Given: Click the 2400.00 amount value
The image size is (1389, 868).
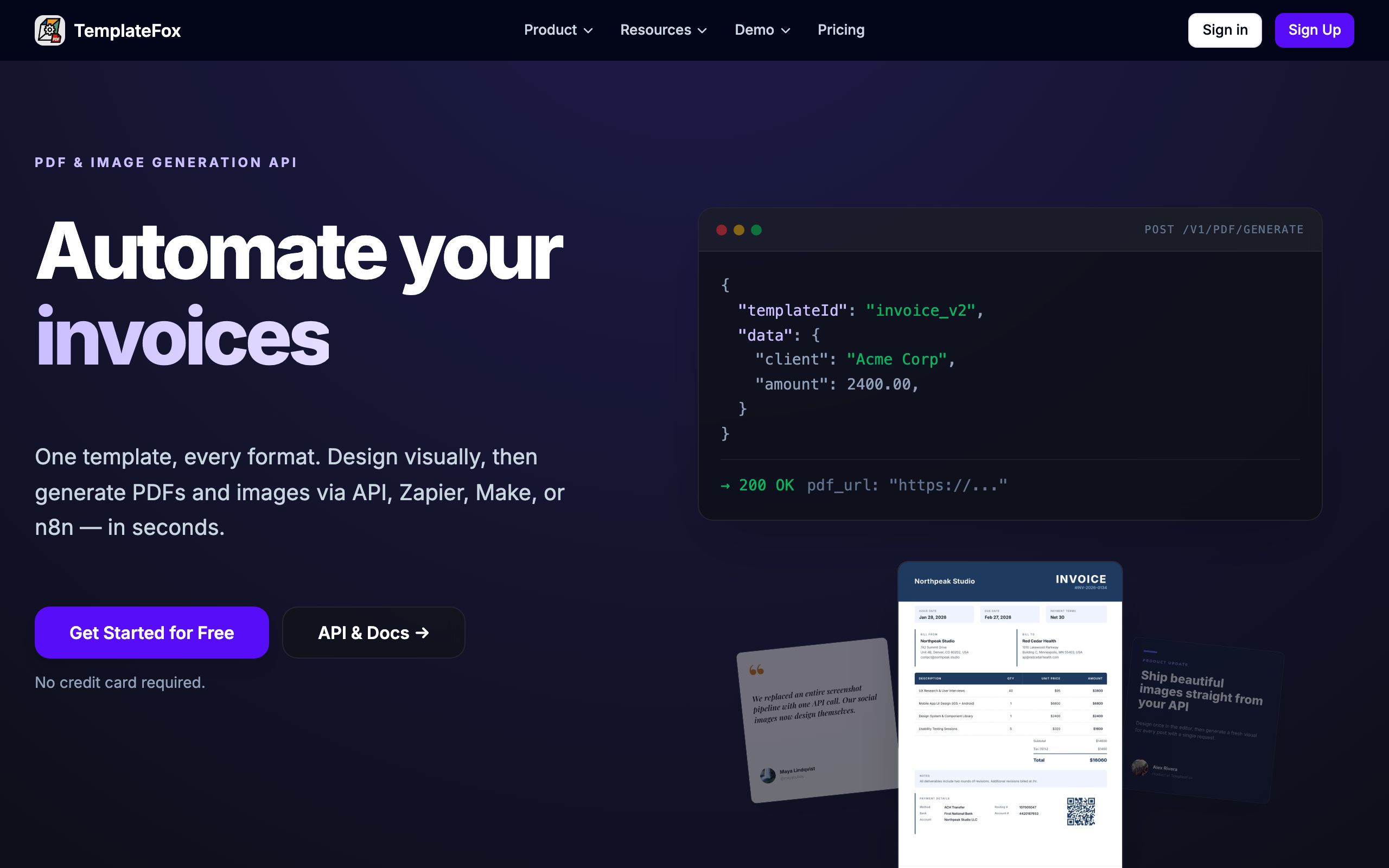Looking at the screenshot, I should pos(879,385).
